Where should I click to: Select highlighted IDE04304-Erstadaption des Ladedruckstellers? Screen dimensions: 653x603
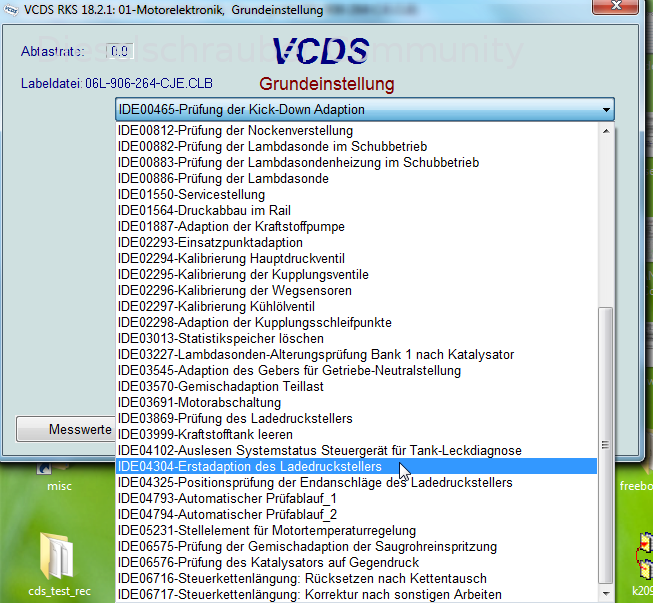(x=356, y=466)
